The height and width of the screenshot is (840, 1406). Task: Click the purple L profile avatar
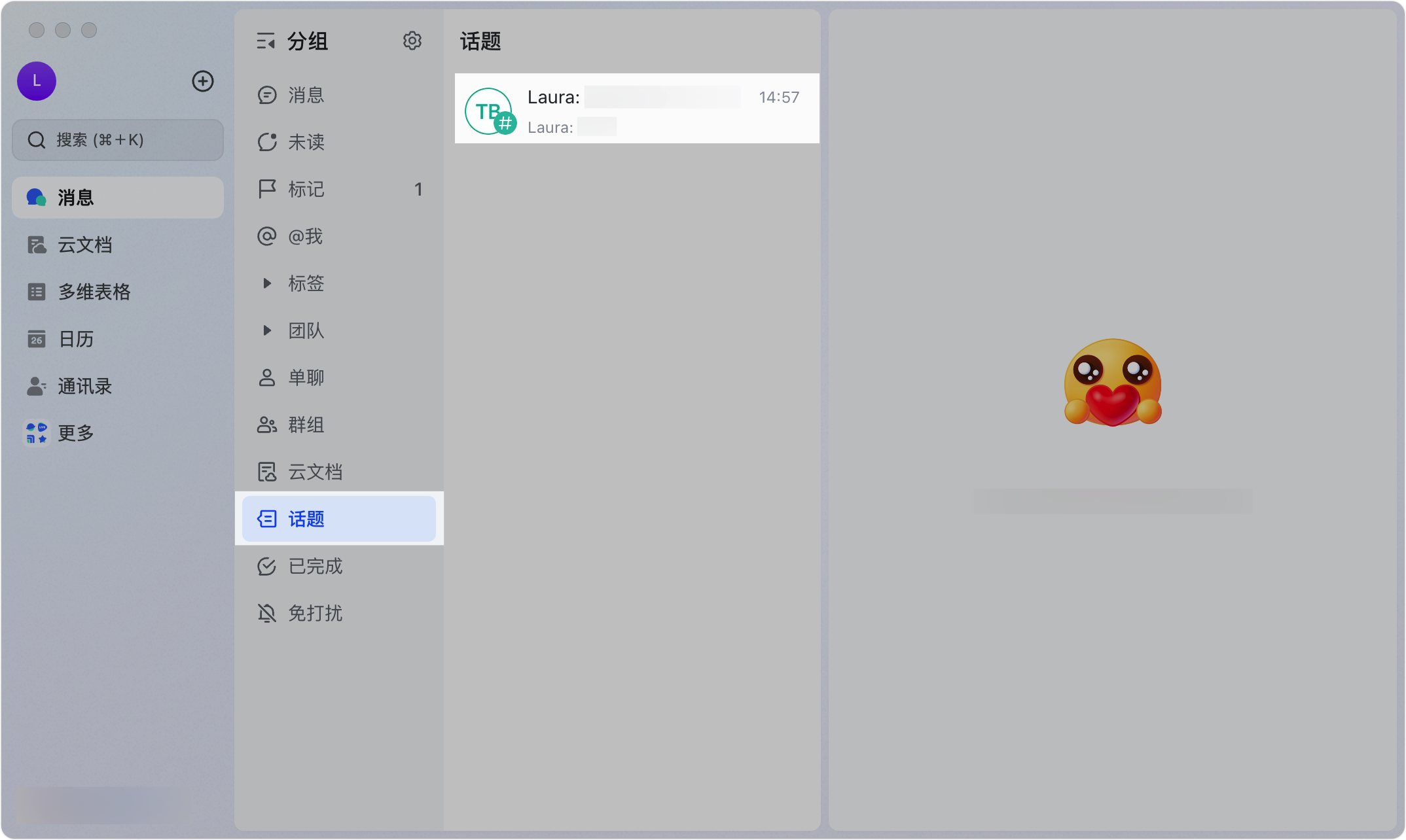(x=37, y=81)
